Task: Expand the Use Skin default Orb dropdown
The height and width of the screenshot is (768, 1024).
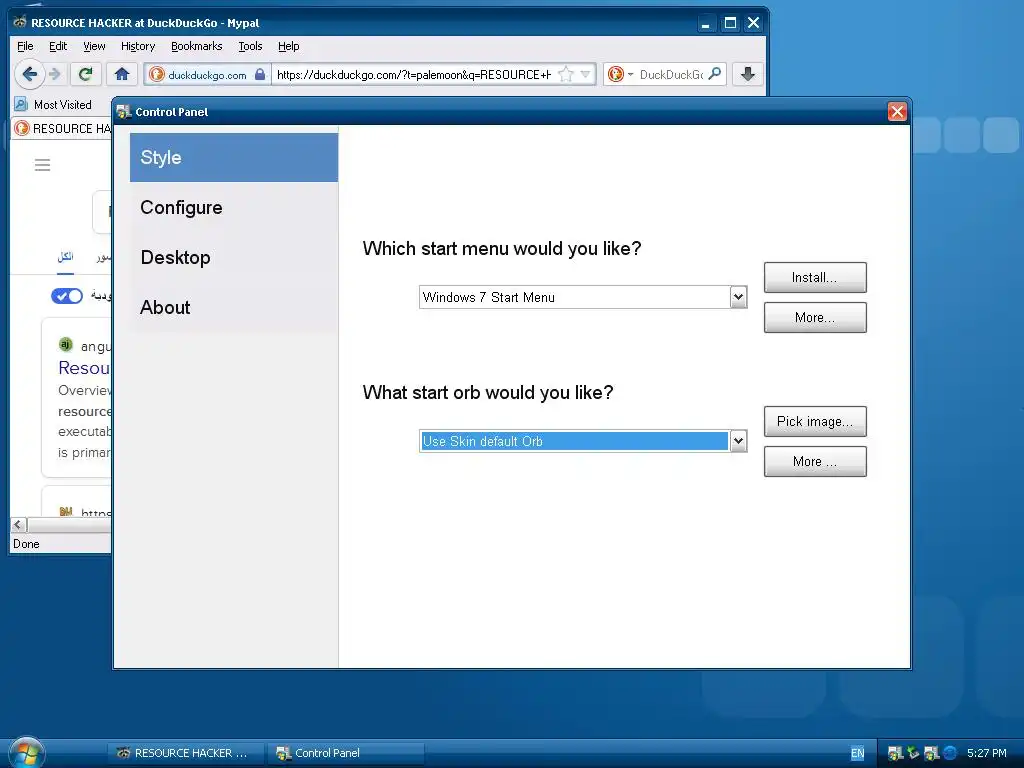Action: (739, 441)
